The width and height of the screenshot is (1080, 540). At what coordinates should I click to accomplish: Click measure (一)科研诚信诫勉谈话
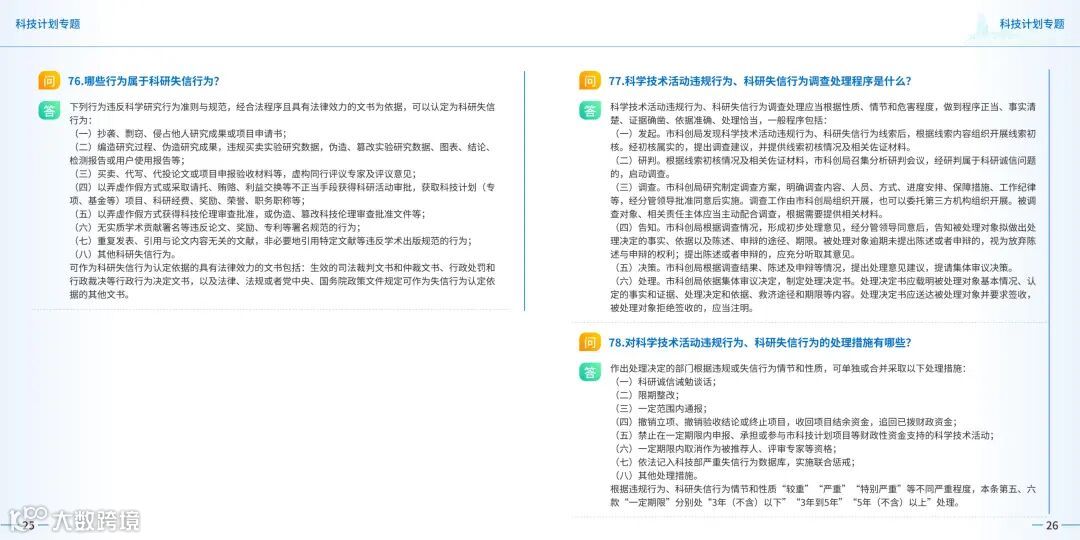(665, 382)
